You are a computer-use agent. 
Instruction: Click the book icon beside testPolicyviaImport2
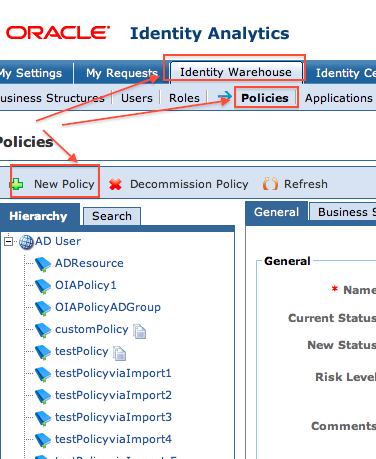[x=43, y=396]
